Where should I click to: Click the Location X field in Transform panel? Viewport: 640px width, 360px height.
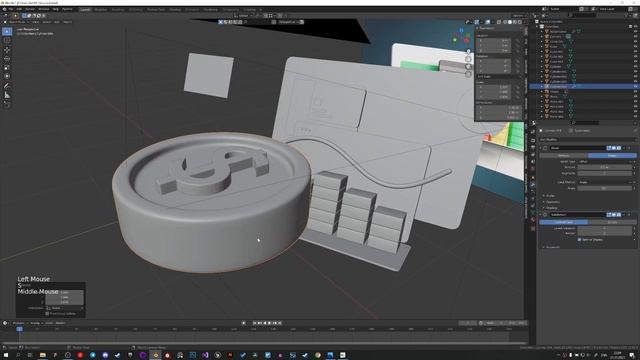click(494, 40)
